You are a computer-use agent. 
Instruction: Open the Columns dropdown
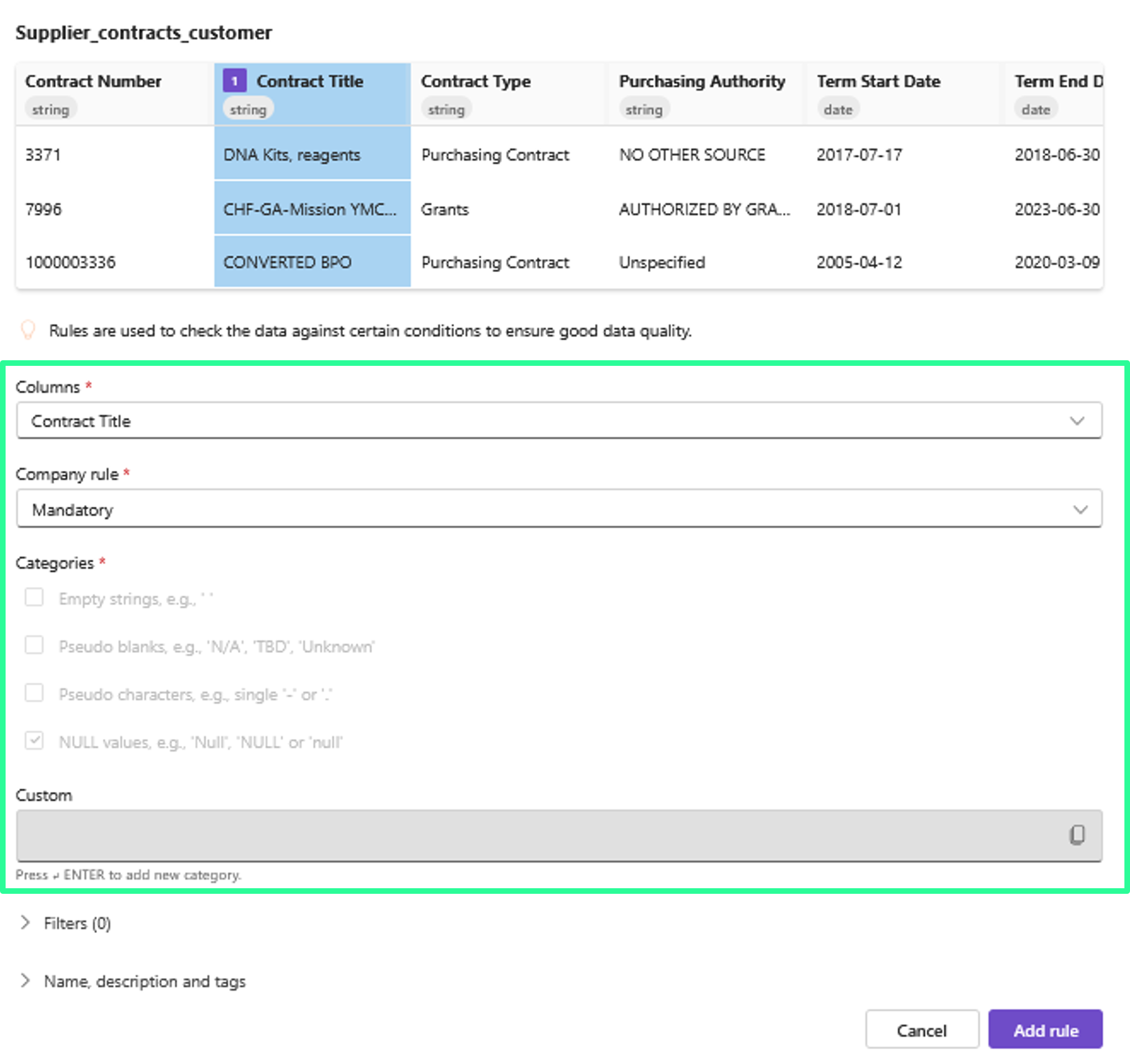point(558,421)
